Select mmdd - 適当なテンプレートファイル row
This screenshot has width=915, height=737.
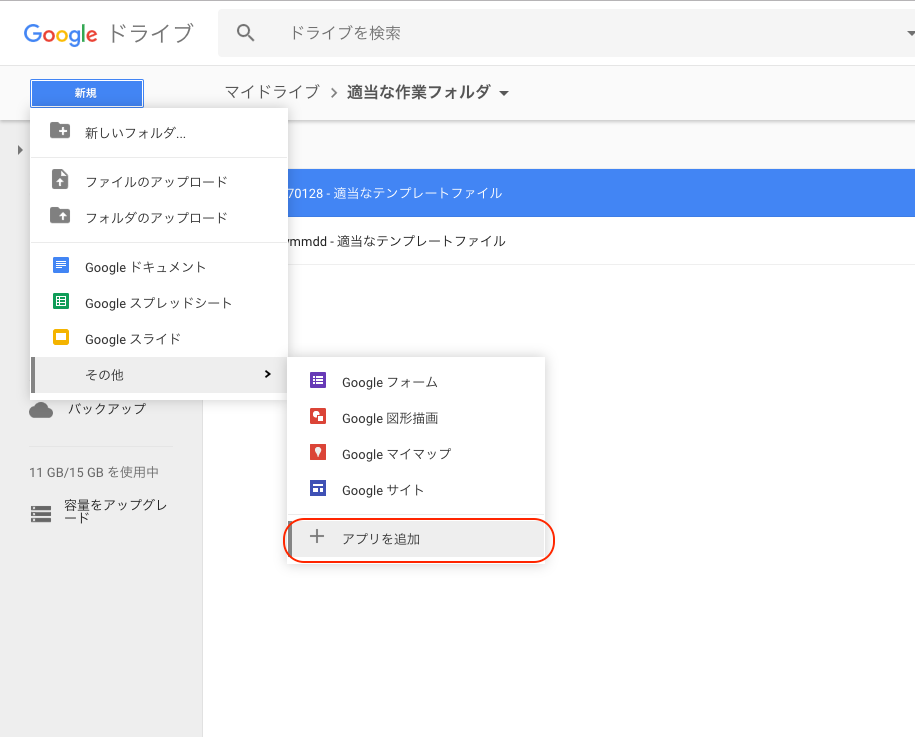pos(601,241)
